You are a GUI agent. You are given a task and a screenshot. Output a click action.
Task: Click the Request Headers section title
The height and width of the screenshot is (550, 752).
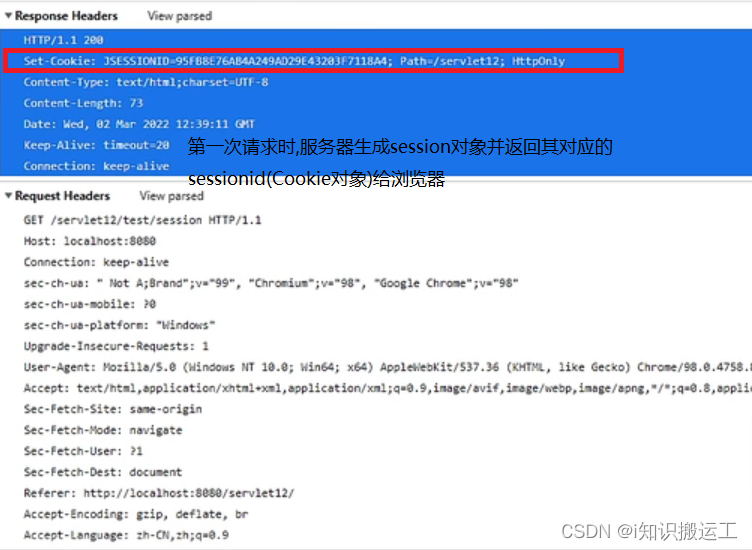pyautogui.click(x=62, y=196)
